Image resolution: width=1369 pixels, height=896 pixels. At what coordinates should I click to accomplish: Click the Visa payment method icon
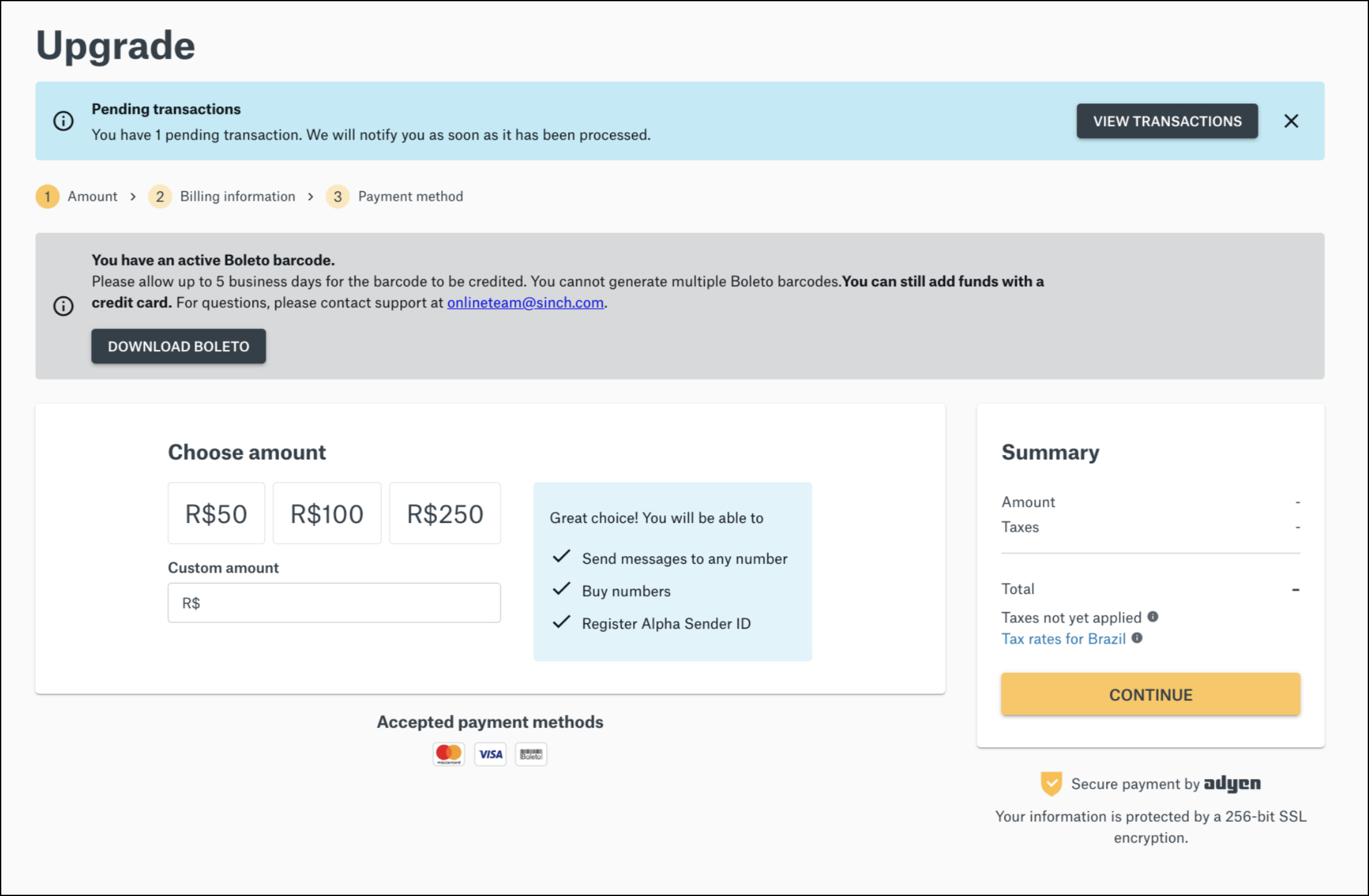[490, 754]
